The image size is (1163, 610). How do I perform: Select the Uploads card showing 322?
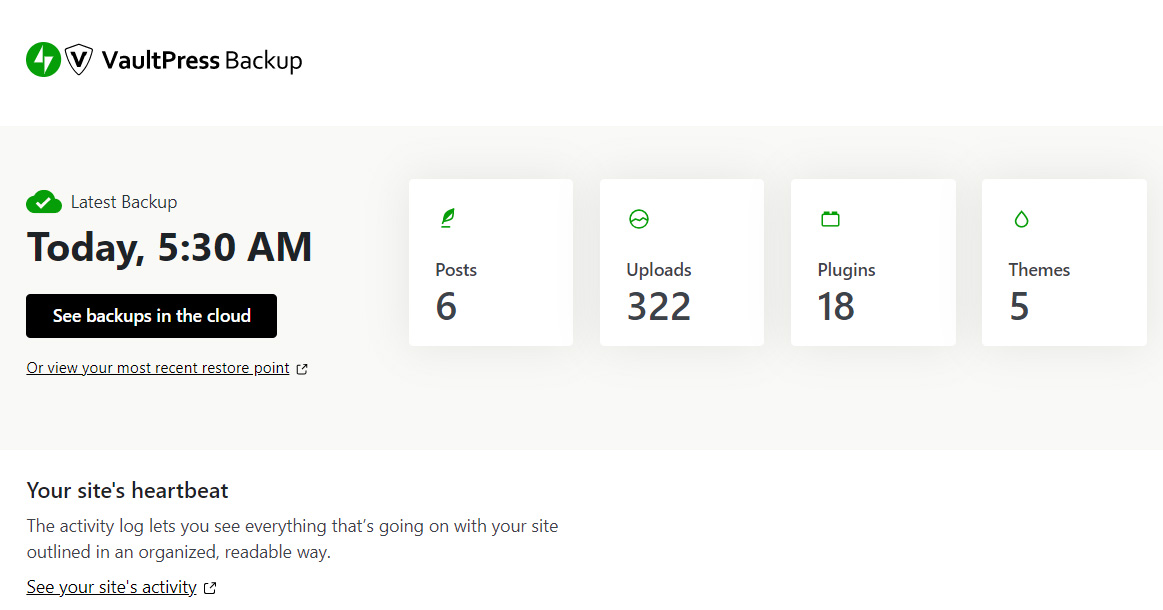point(681,262)
